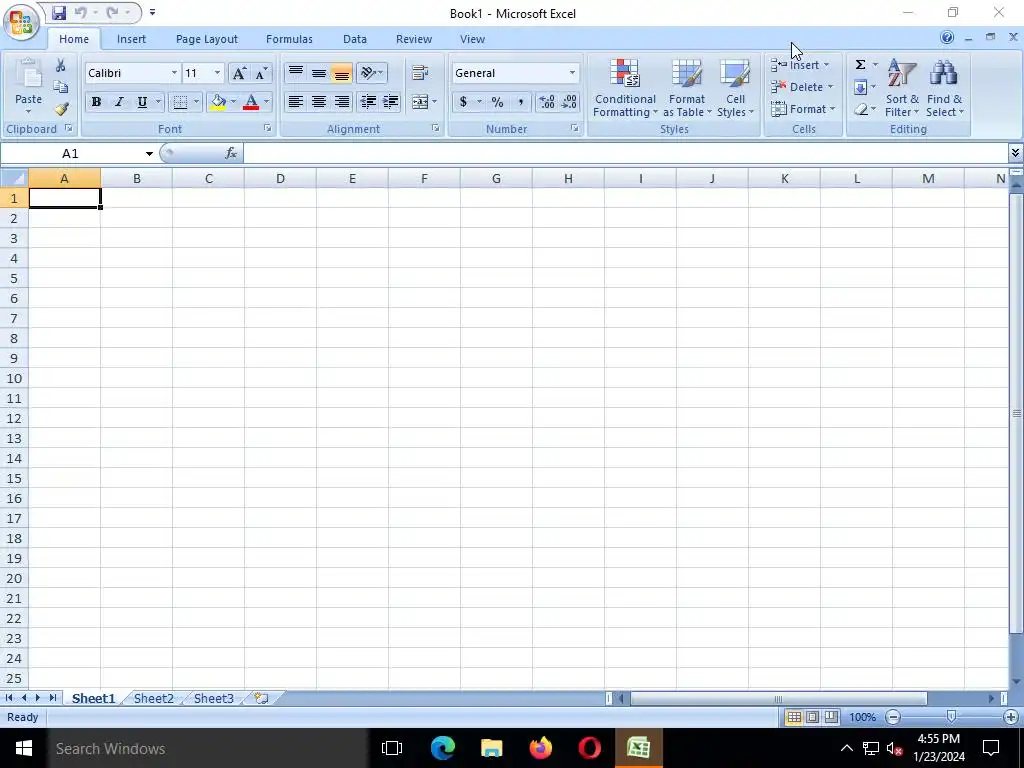This screenshot has width=1024, height=768.
Task: Switch to Page Layout view in status bar
Action: click(x=812, y=717)
